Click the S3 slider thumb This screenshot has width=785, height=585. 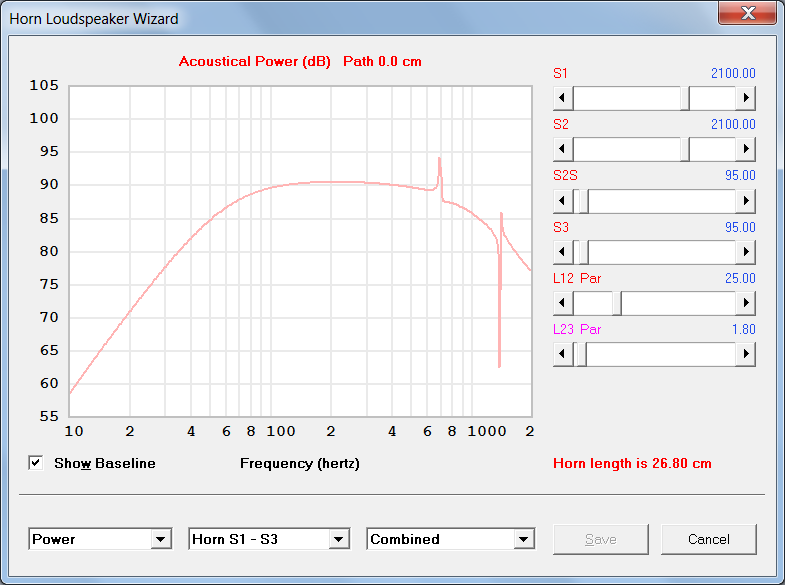pyautogui.click(x=584, y=252)
